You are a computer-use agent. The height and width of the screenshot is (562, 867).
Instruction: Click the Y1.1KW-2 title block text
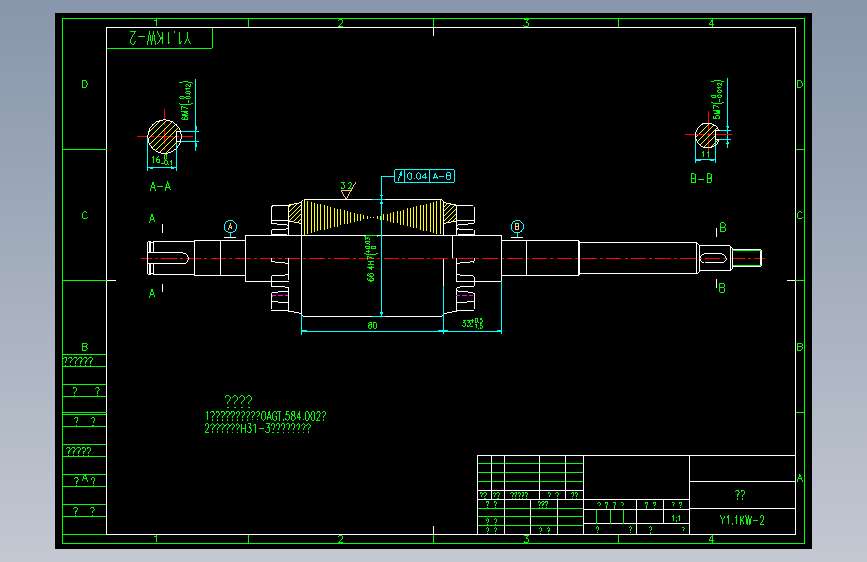pyautogui.click(x=741, y=521)
